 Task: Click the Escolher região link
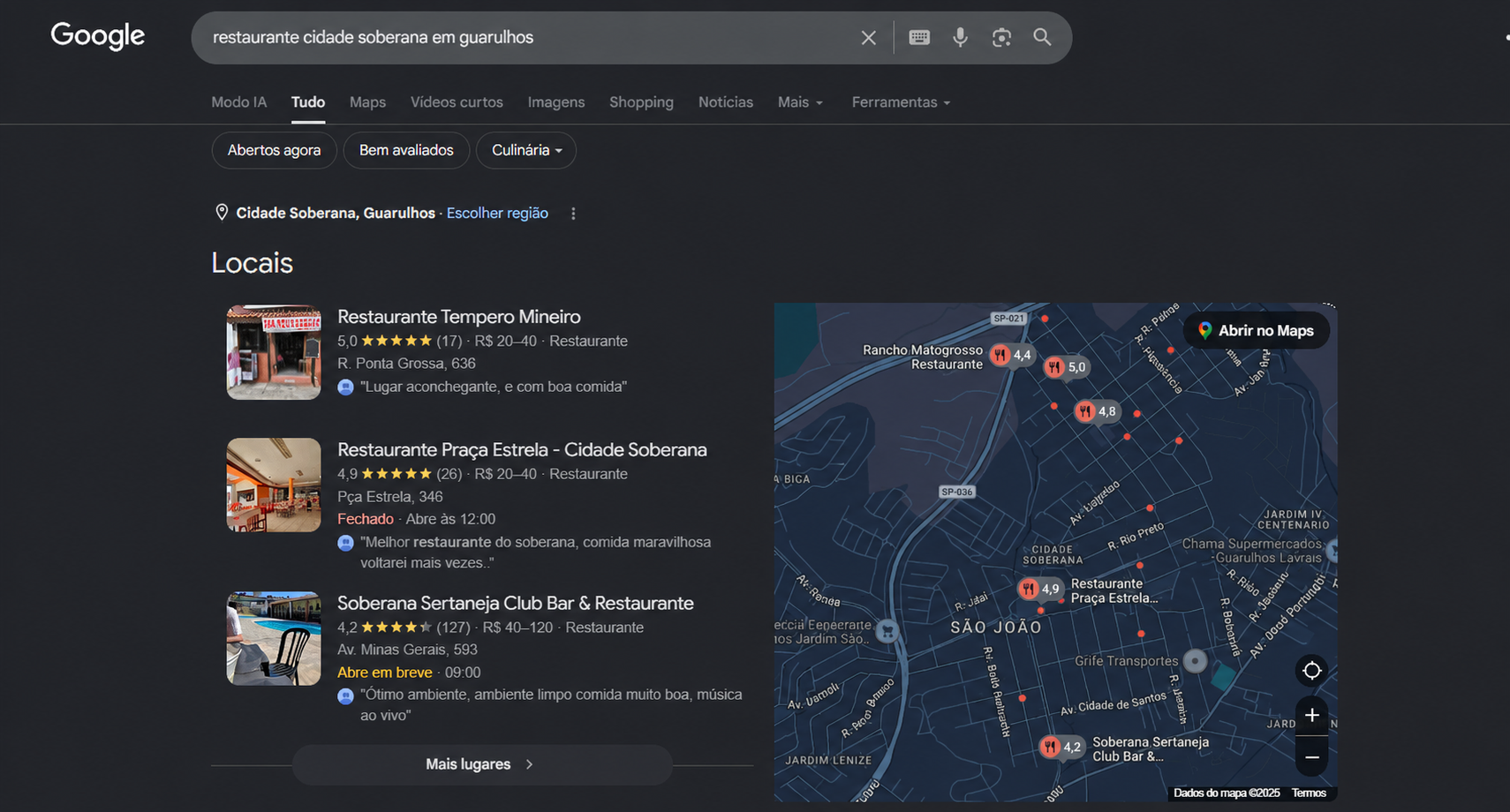click(x=497, y=213)
